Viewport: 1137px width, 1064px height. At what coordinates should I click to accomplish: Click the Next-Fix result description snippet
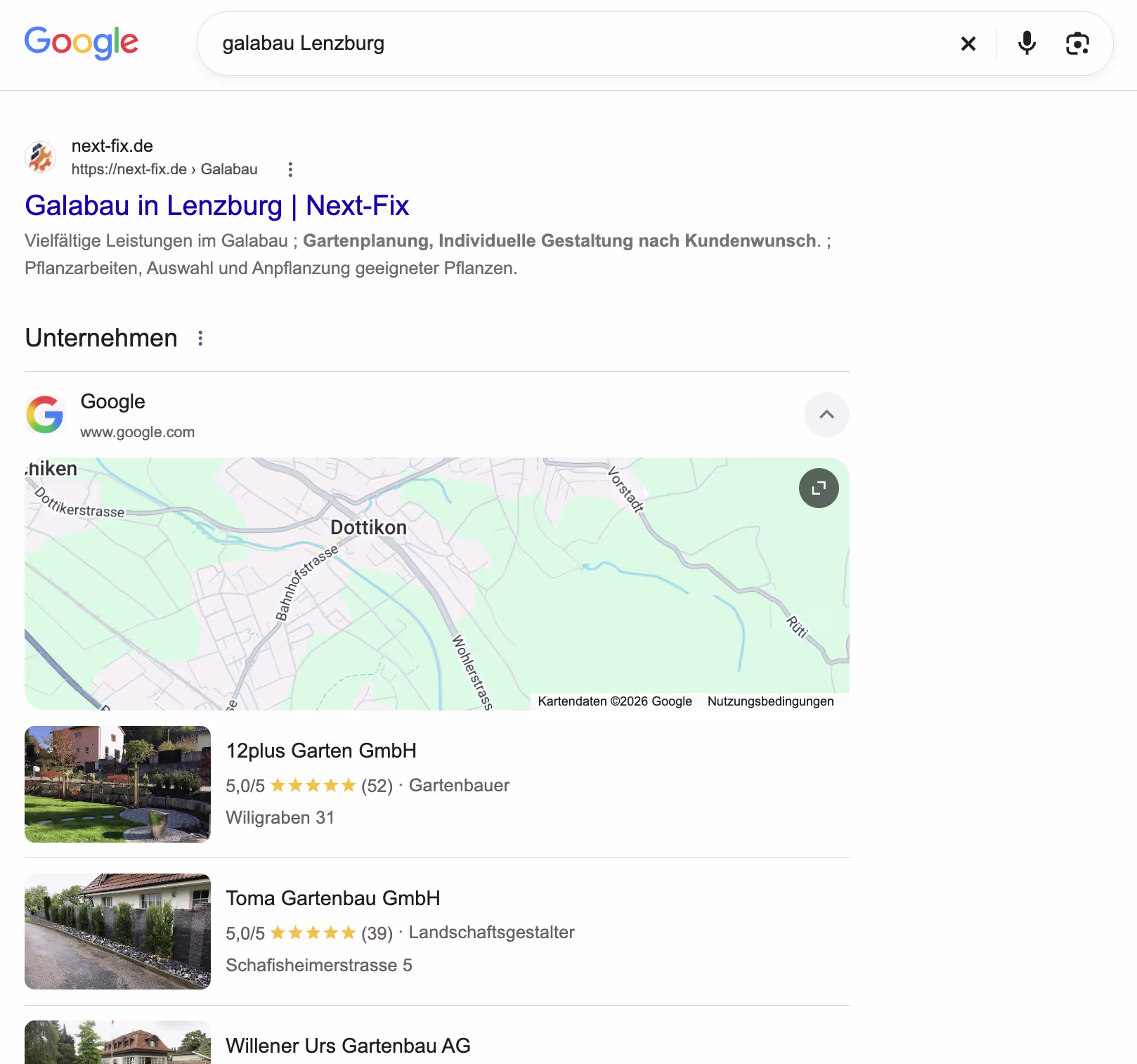[428, 254]
